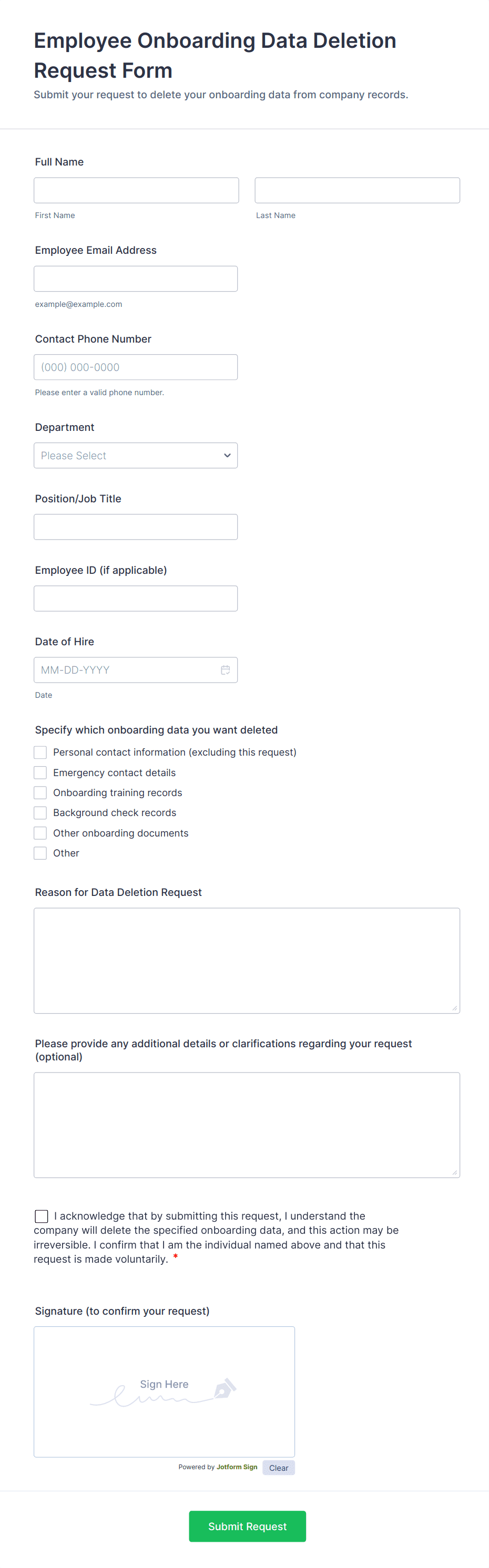This screenshot has width=489, height=1568.
Task: Focus the First Name input
Action: pyautogui.click(x=136, y=191)
